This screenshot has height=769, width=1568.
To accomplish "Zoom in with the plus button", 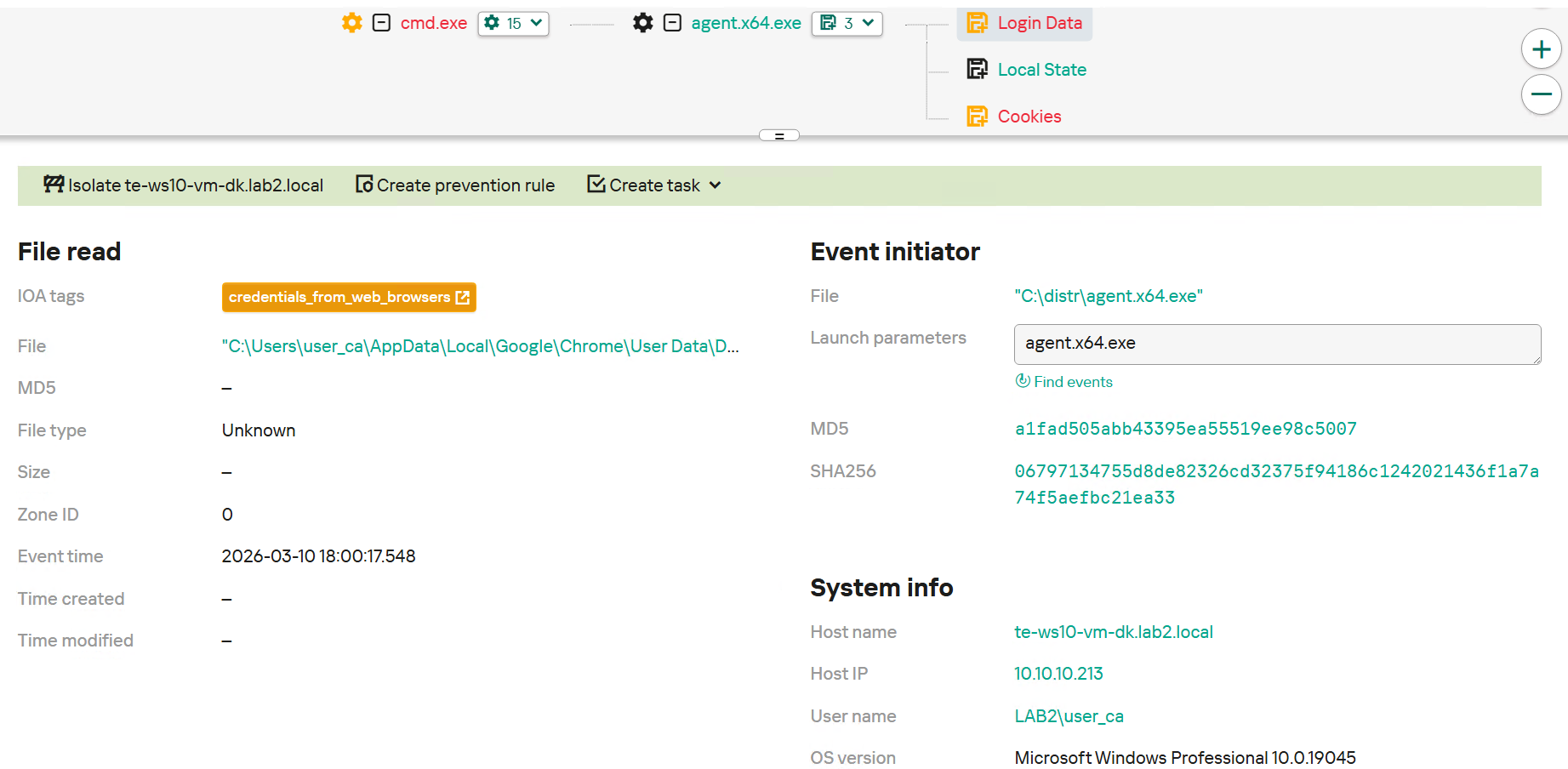I will [1541, 49].
